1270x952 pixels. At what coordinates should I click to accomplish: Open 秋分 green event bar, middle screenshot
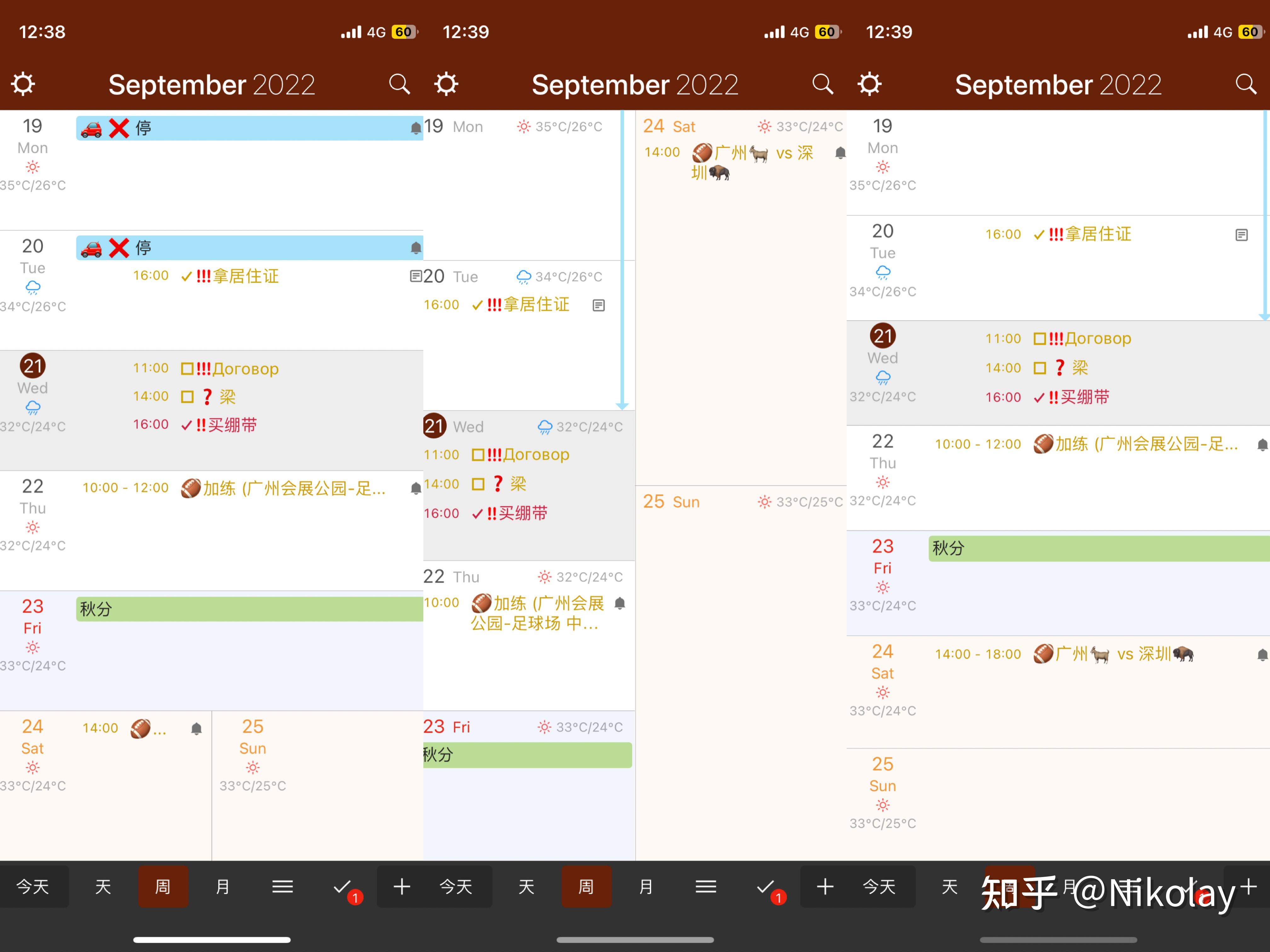[x=528, y=755]
